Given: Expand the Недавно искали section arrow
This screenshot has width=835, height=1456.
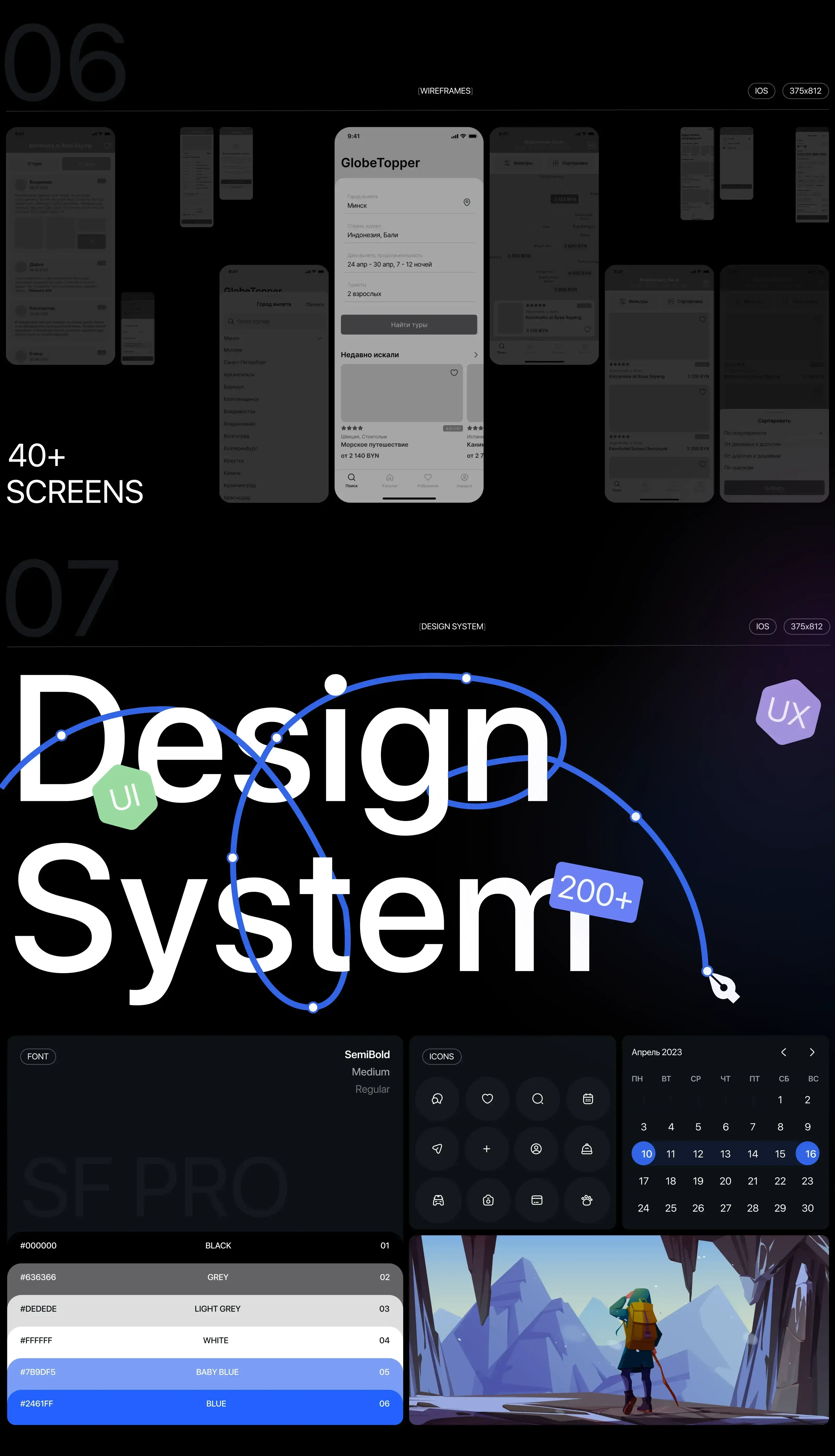Looking at the screenshot, I should pos(476,355).
